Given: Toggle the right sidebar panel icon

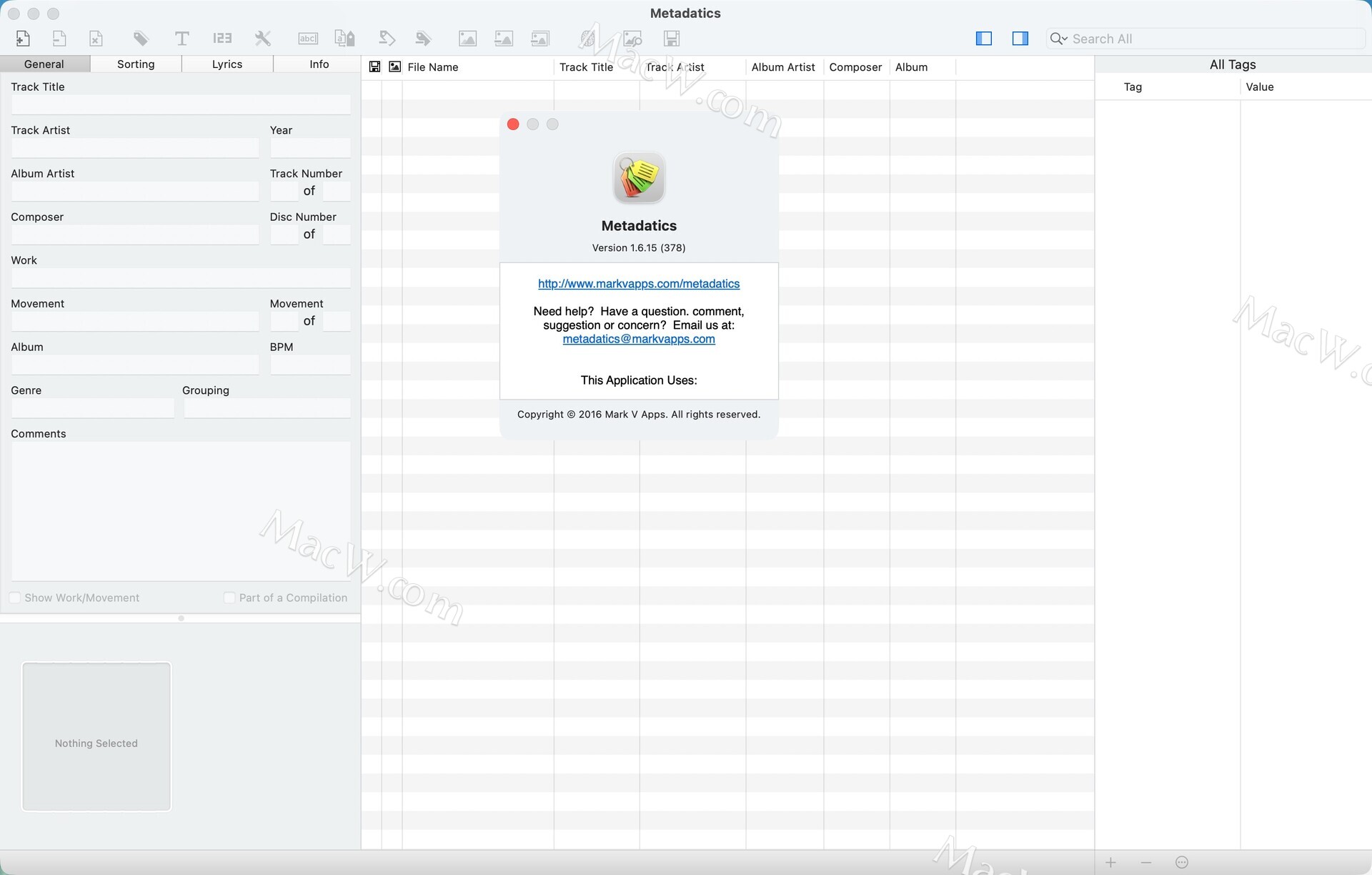Looking at the screenshot, I should coord(1020,39).
